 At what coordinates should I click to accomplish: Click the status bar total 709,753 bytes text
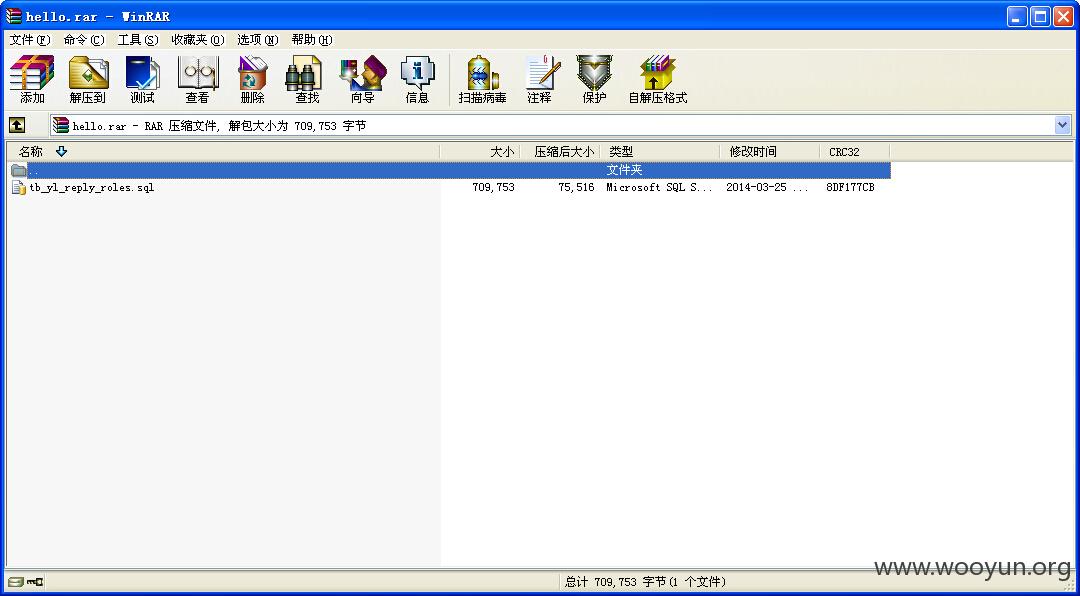point(645,582)
